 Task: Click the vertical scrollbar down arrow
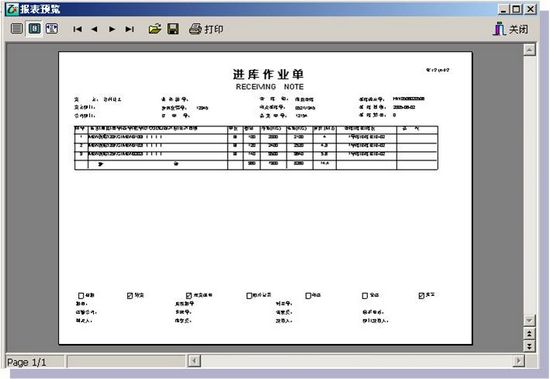tap(529, 320)
